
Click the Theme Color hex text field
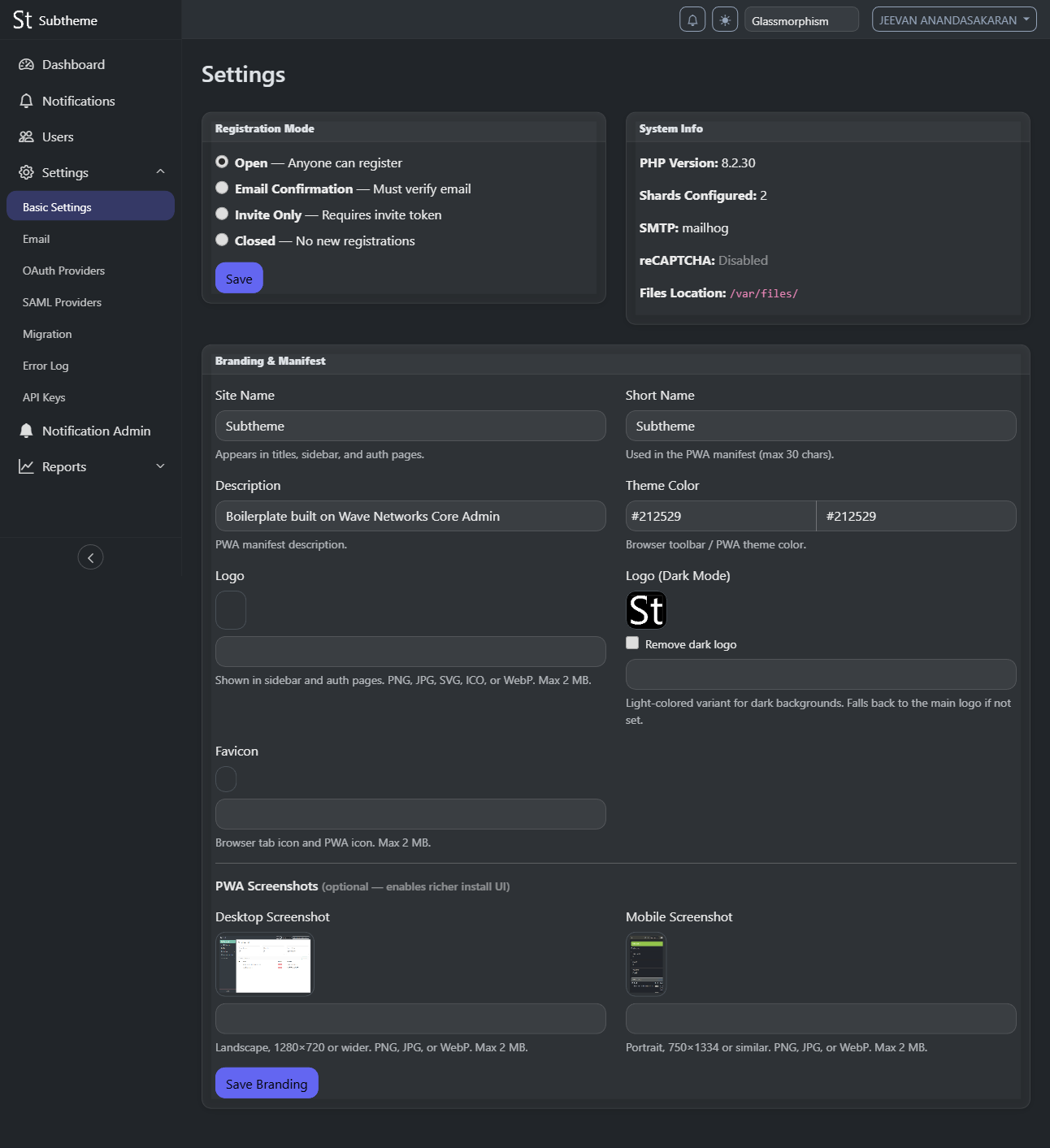(916, 516)
